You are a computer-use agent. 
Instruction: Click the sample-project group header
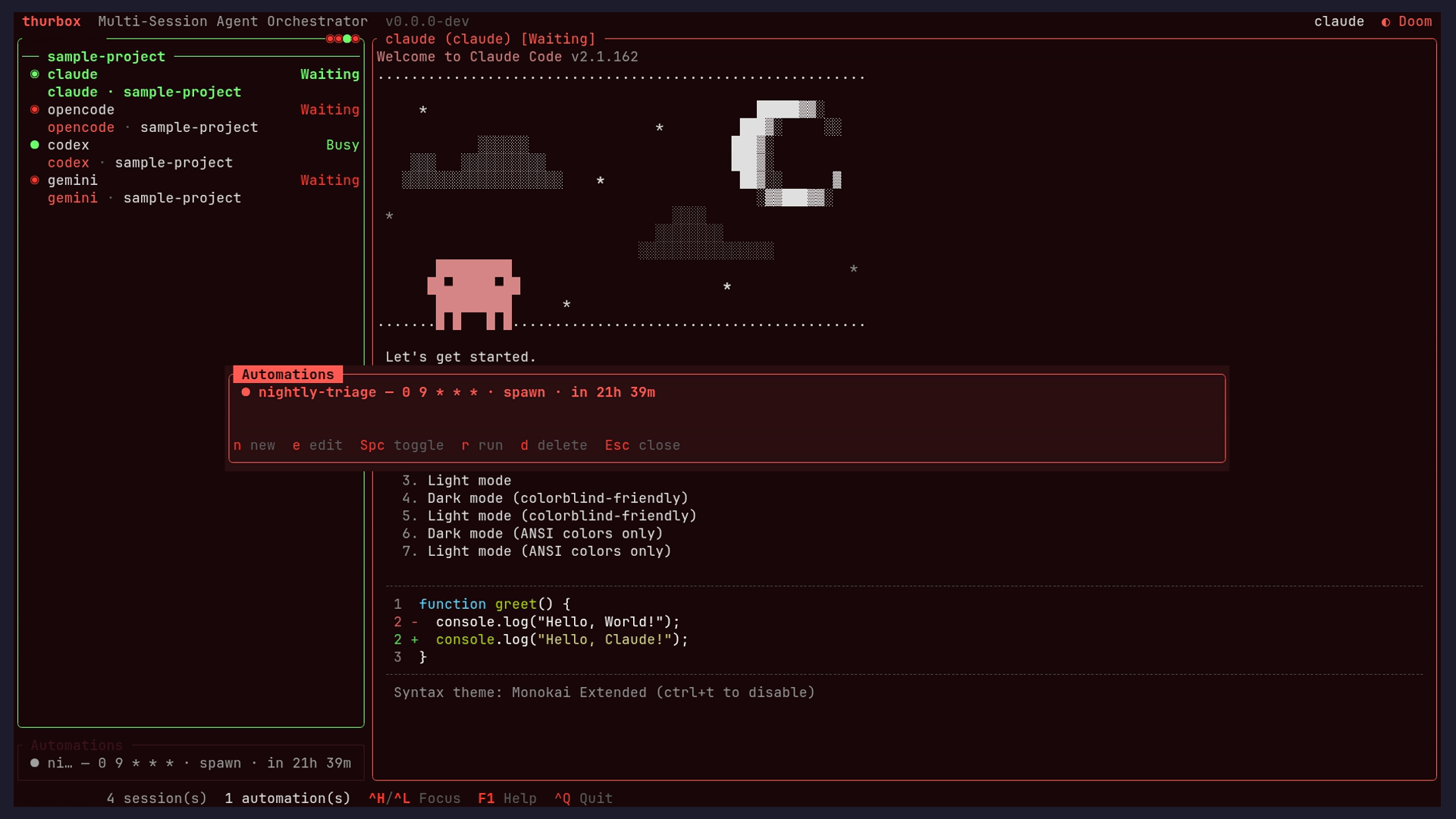point(106,57)
